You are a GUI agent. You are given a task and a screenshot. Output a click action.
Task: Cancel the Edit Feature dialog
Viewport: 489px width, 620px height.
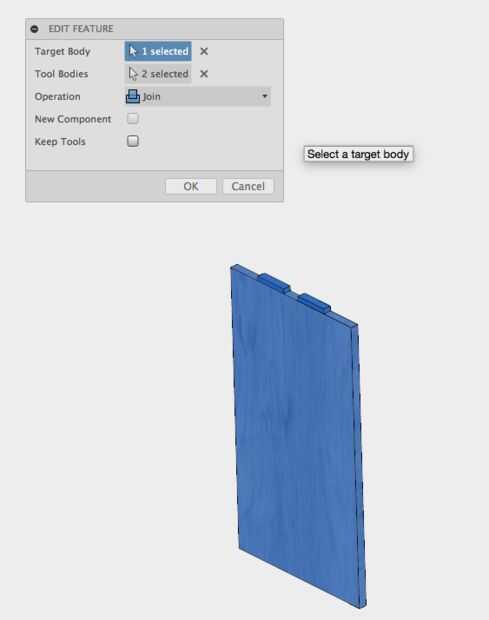248,186
